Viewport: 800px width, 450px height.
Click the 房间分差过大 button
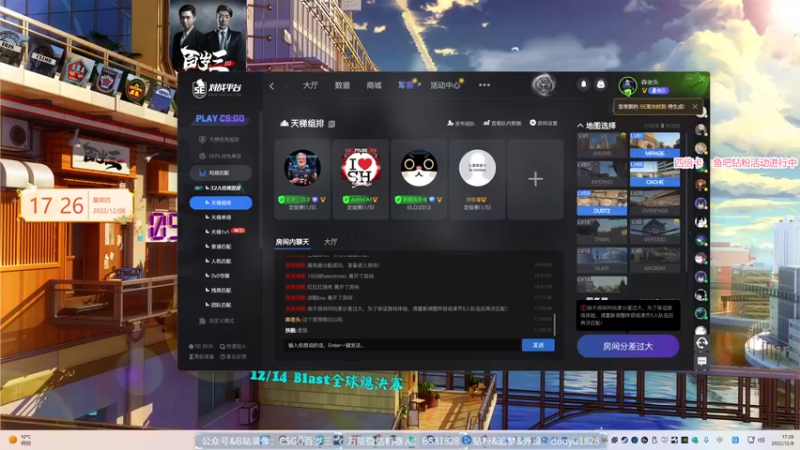click(x=628, y=346)
